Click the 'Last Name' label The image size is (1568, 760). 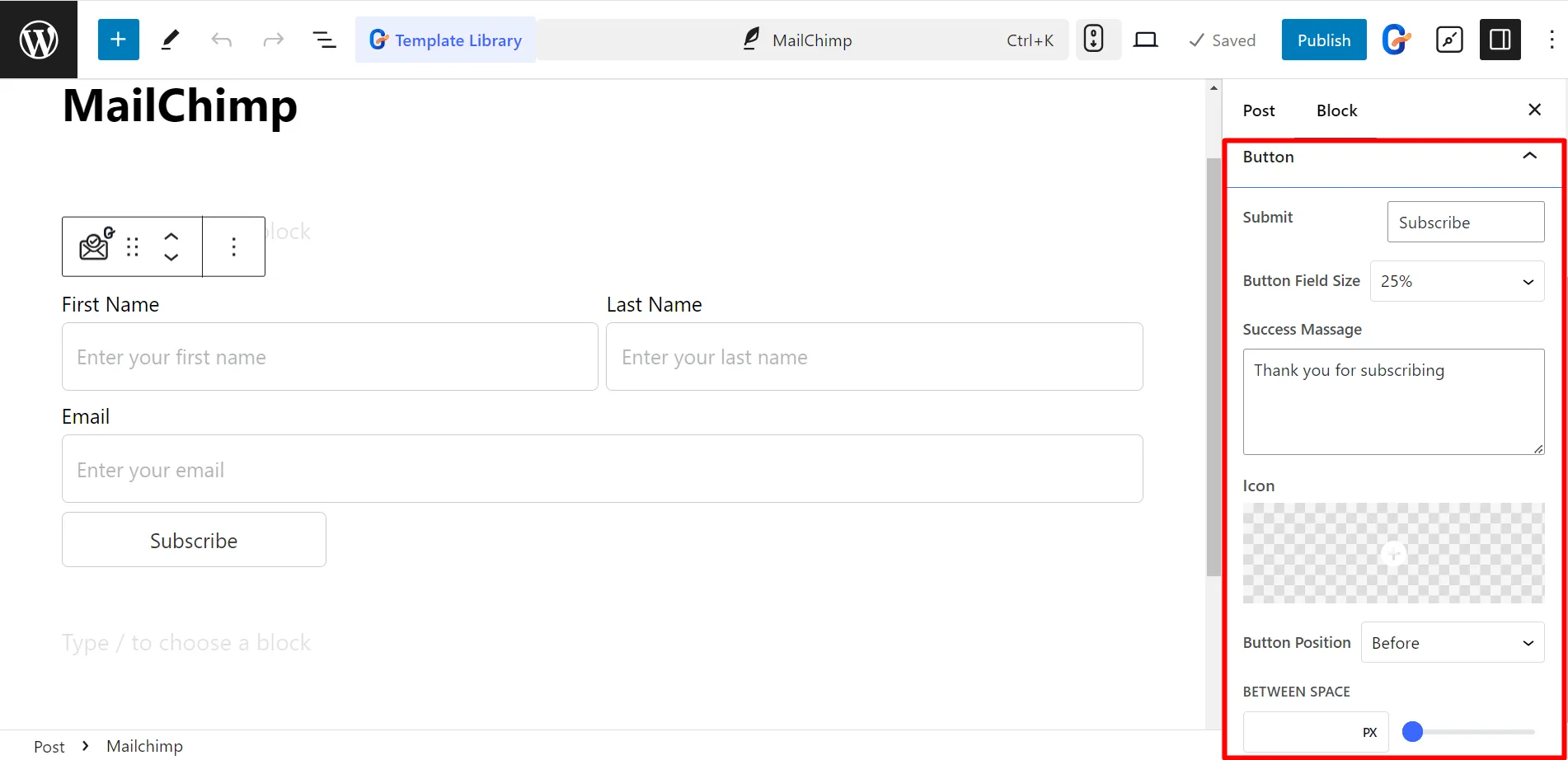coord(654,304)
